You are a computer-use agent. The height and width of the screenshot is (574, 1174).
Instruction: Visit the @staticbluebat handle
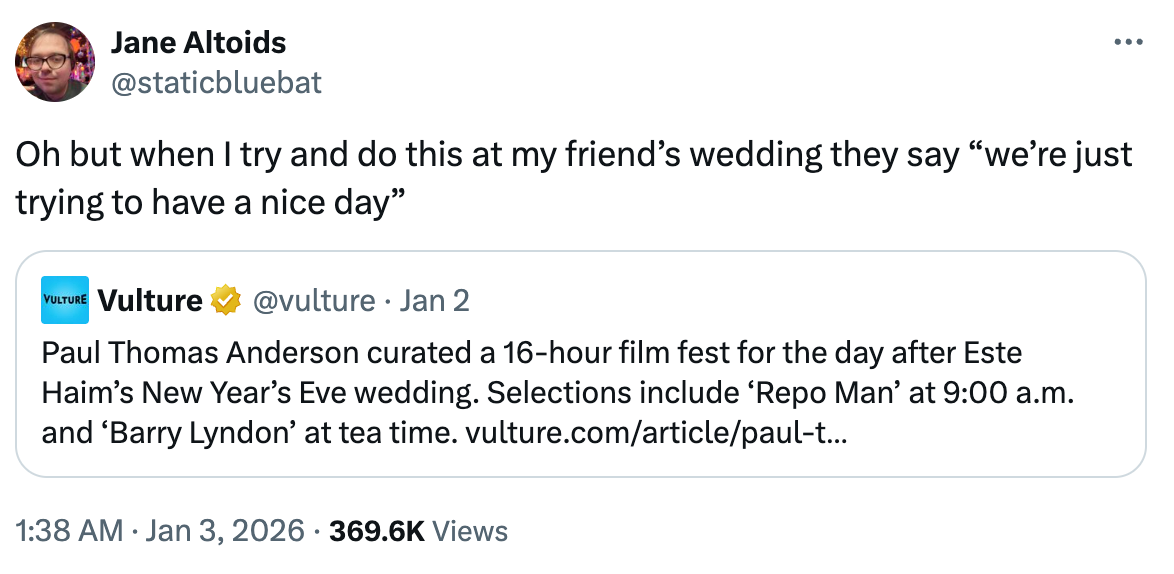click(x=216, y=82)
